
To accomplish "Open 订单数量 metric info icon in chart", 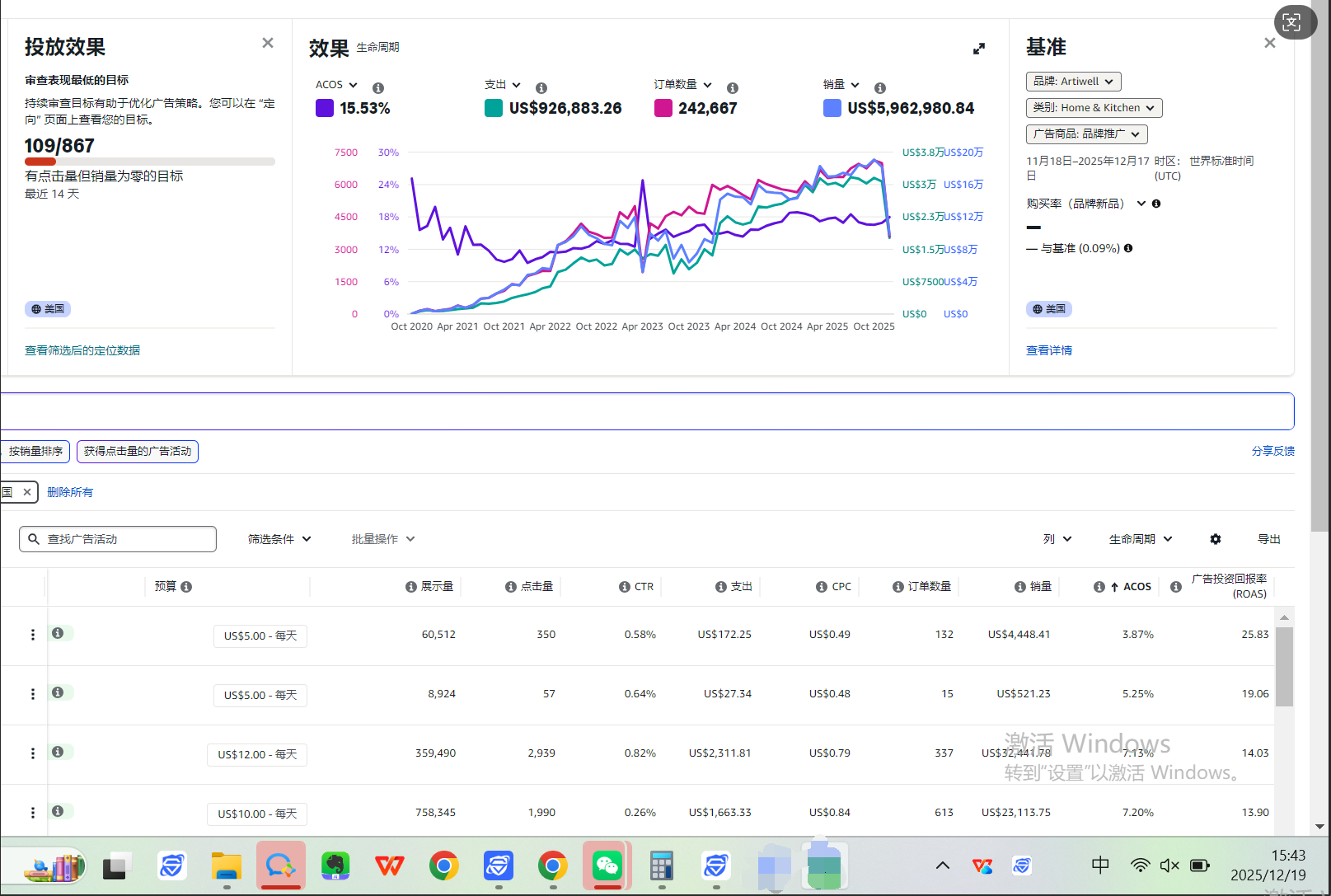I will point(733,88).
